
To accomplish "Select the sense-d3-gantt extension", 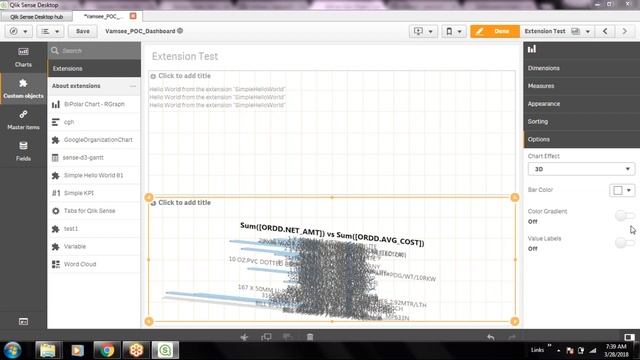I will tap(94, 157).
